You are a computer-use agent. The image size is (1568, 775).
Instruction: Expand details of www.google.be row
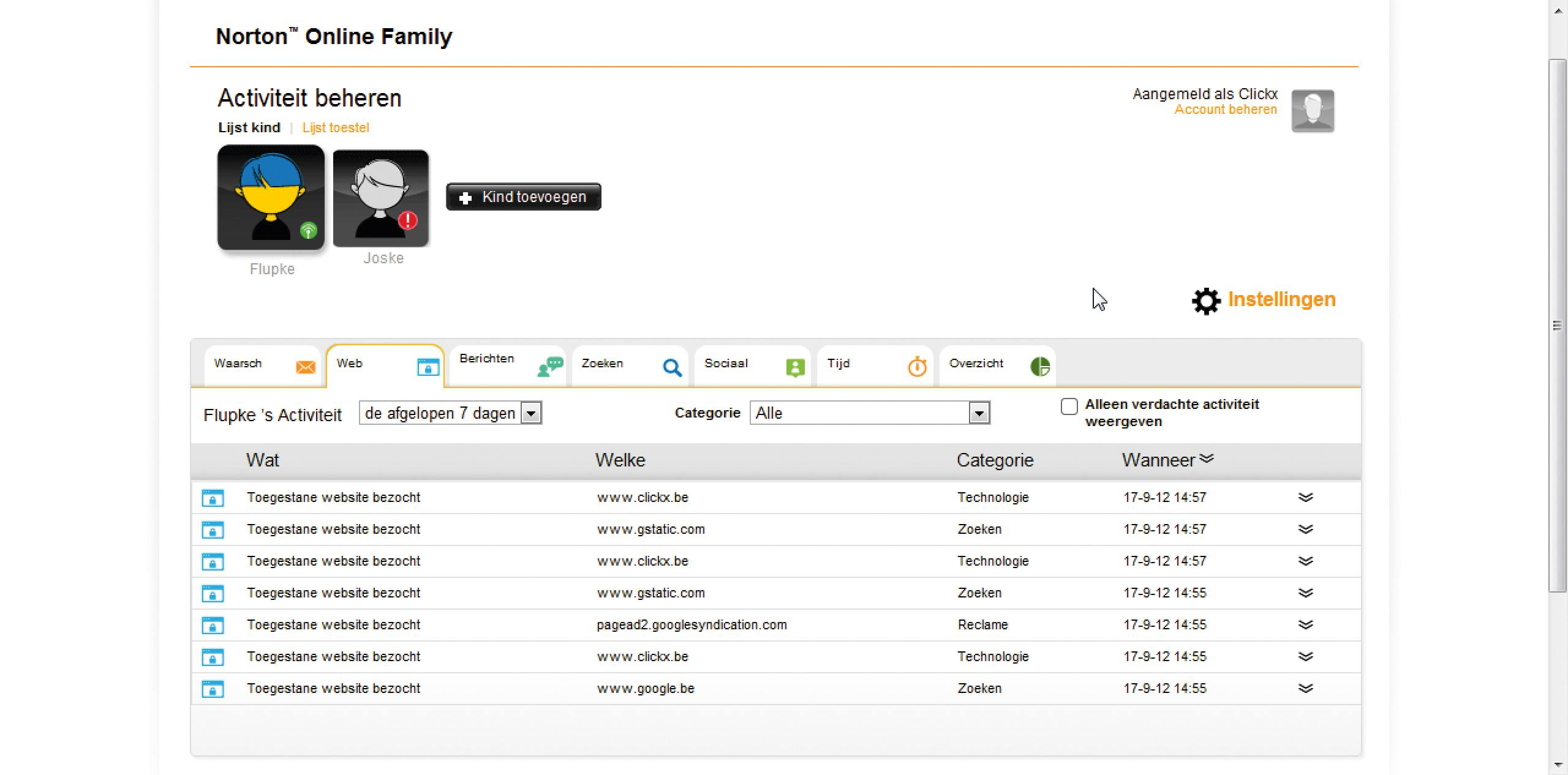pyautogui.click(x=1305, y=688)
